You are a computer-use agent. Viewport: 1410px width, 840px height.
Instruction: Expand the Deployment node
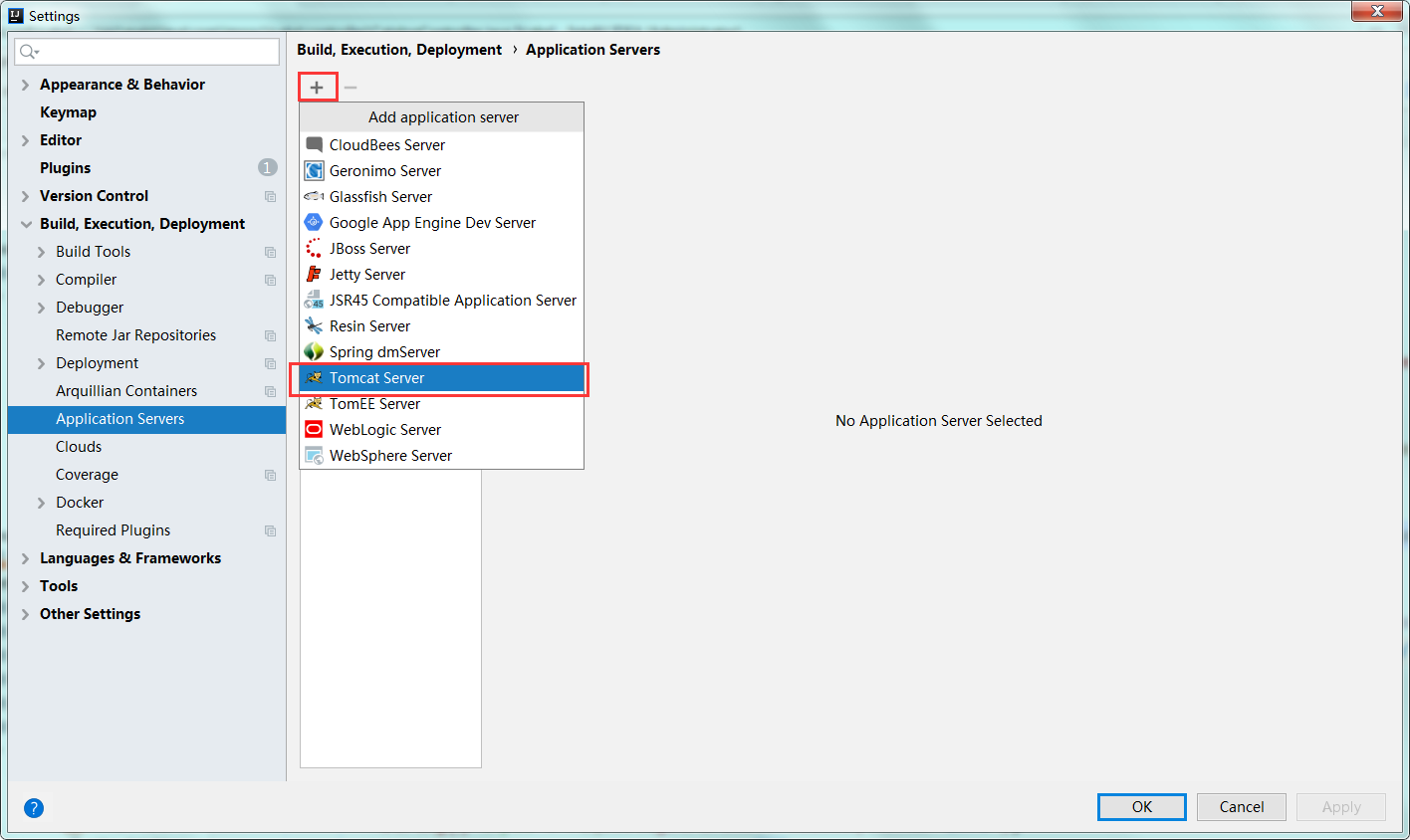pyautogui.click(x=42, y=364)
